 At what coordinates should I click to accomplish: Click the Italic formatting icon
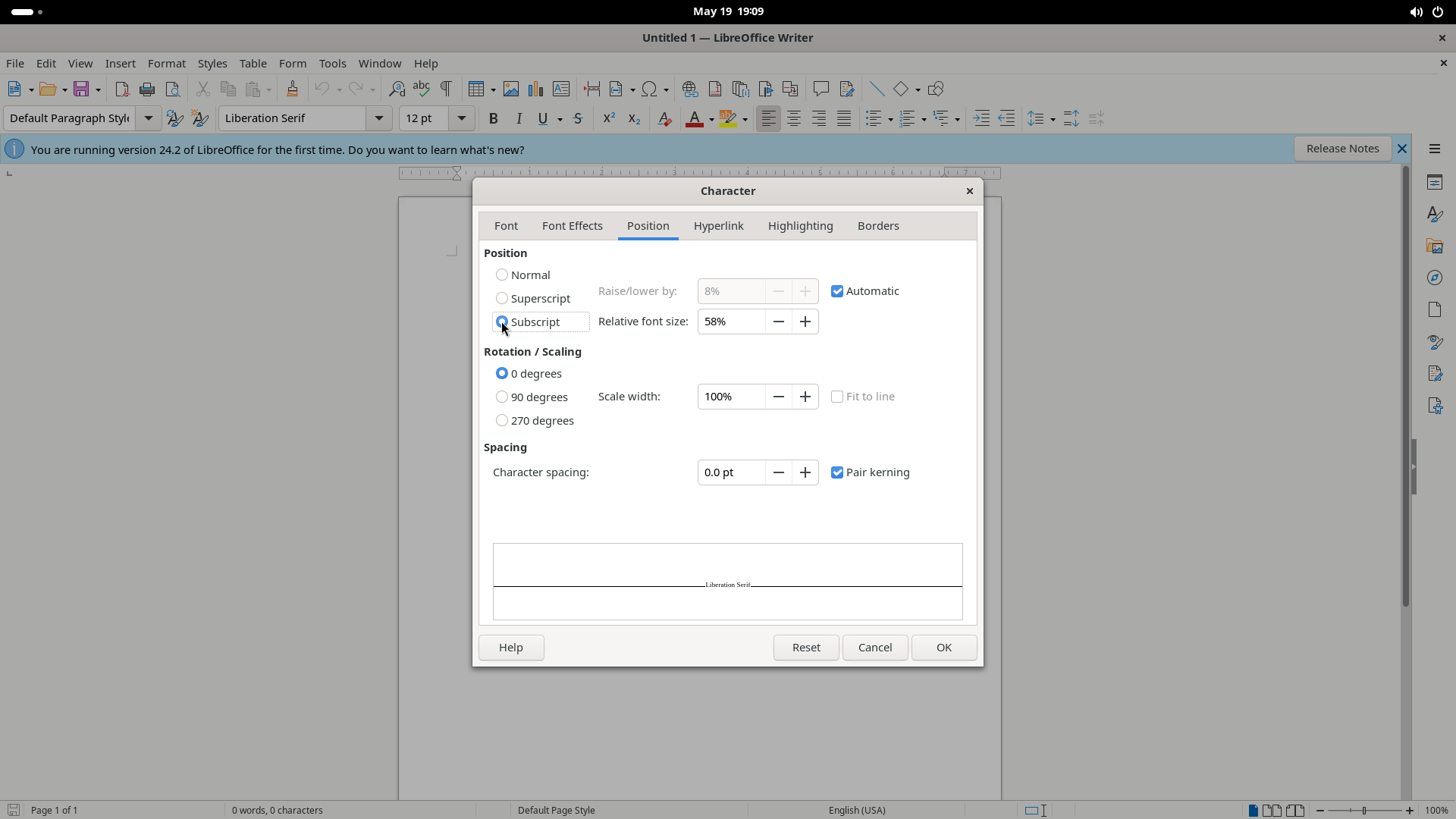pyautogui.click(x=519, y=118)
